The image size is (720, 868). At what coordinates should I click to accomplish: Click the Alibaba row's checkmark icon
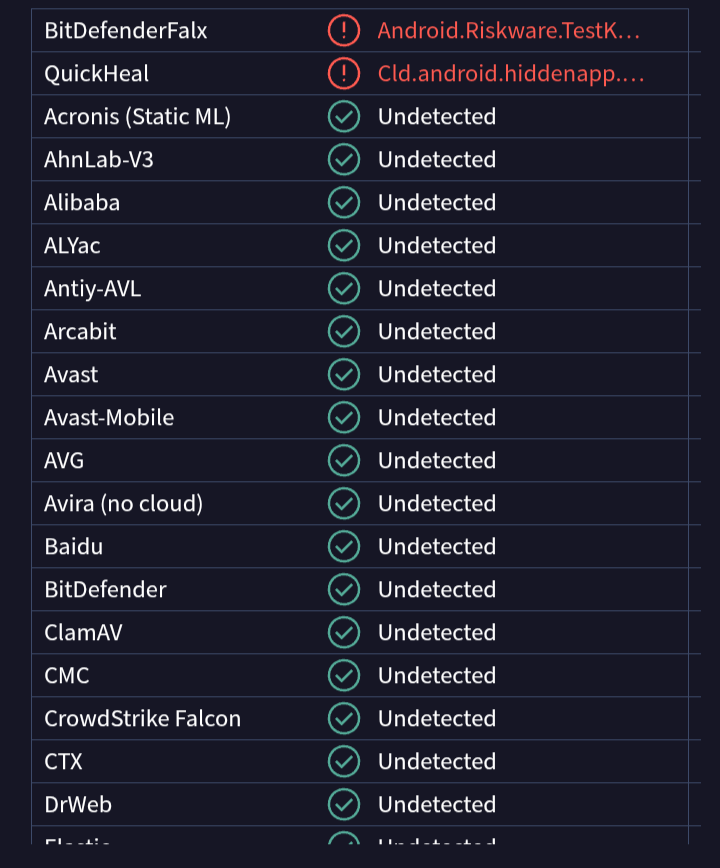343,202
